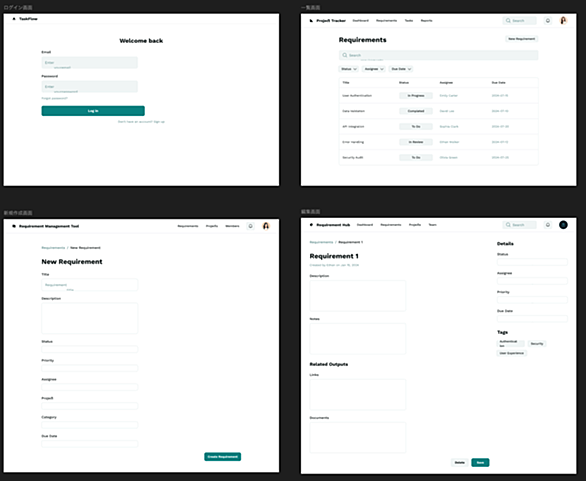The image size is (586, 481).
Task: Click the User Authentication row title
Action: click(357, 96)
